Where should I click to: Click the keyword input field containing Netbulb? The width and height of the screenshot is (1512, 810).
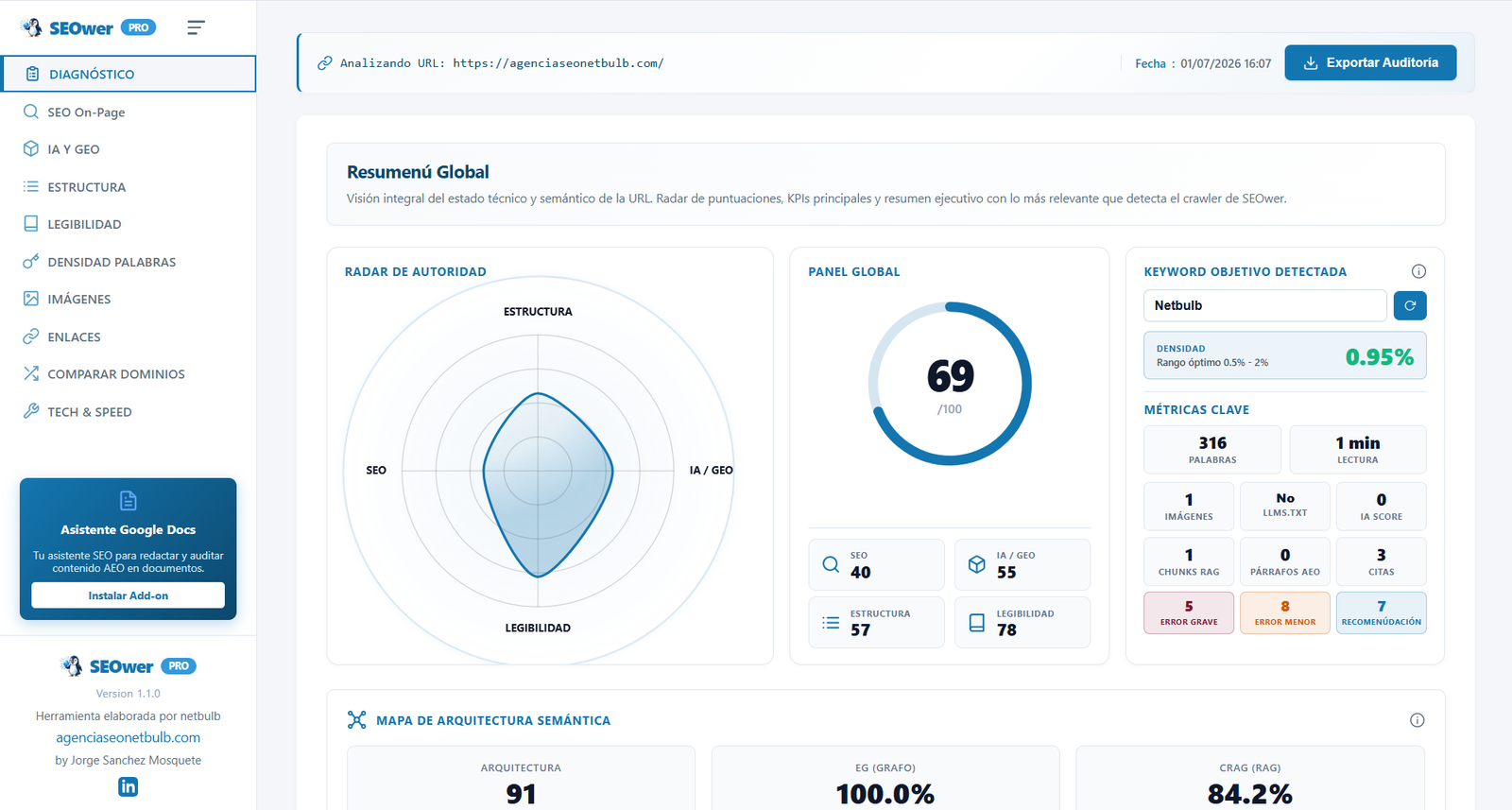[1265, 305]
